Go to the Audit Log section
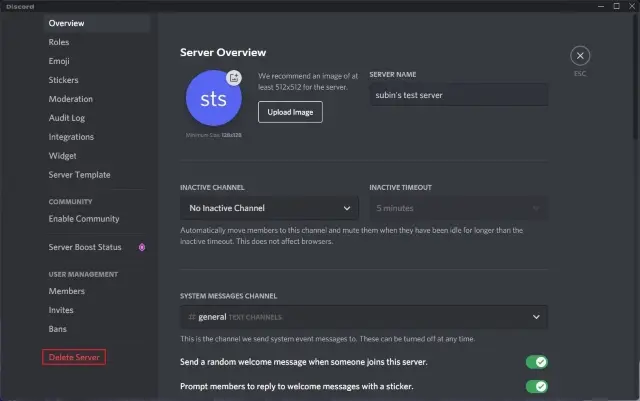The width and height of the screenshot is (640, 401). coord(68,118)
